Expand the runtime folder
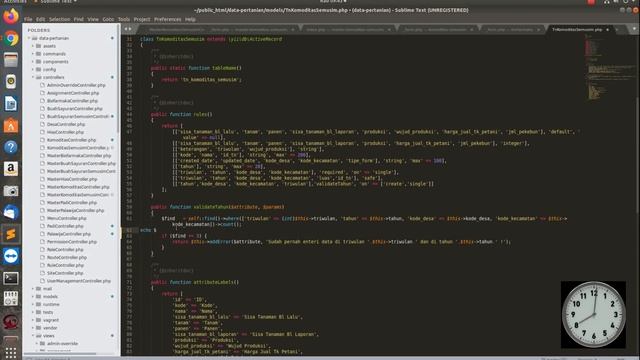Viewport: 640px width, 360px height. 33,304
